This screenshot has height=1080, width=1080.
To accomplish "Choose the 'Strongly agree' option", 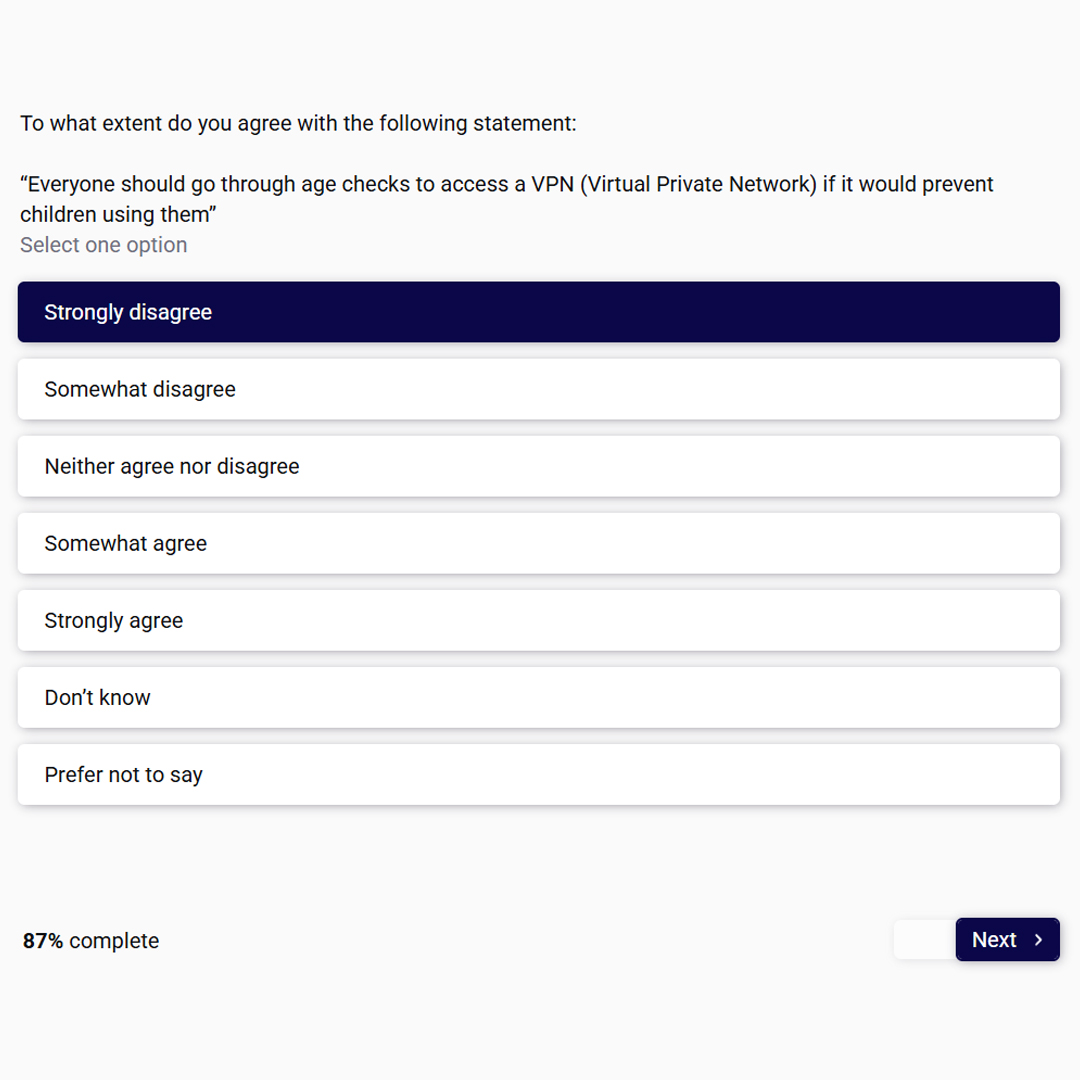I will 539,621.
